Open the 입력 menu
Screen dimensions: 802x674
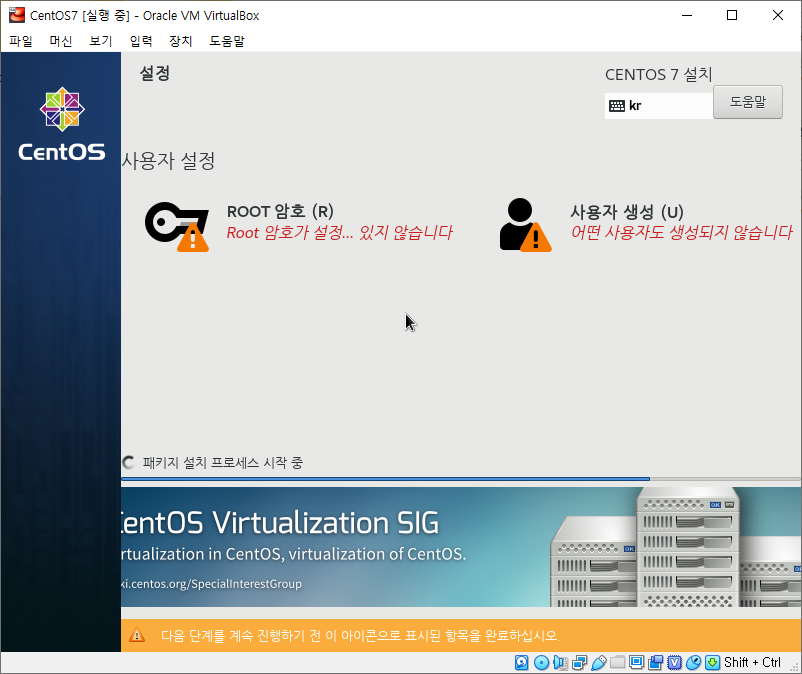141,41
